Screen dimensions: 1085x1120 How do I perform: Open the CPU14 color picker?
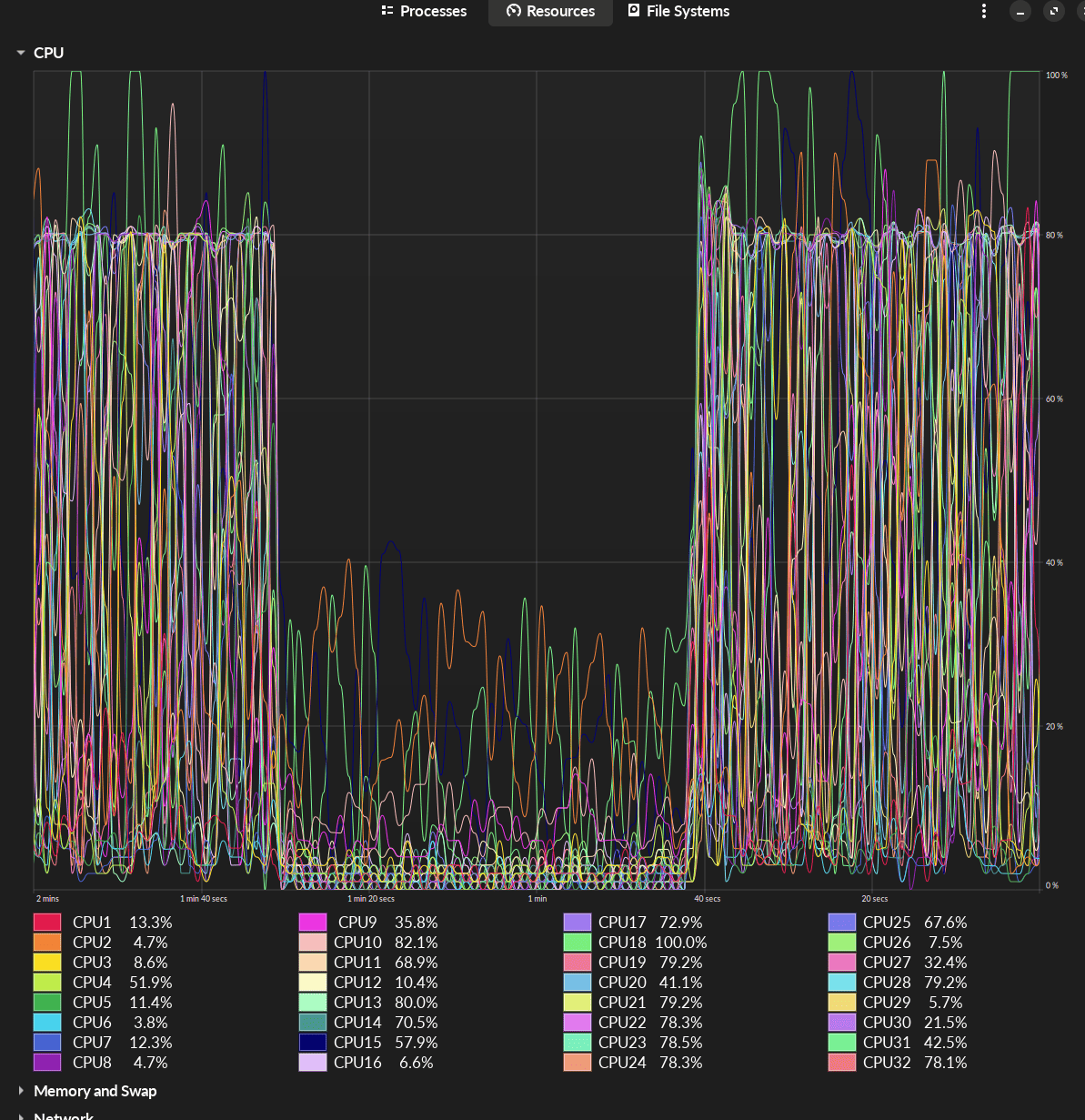313,1023
